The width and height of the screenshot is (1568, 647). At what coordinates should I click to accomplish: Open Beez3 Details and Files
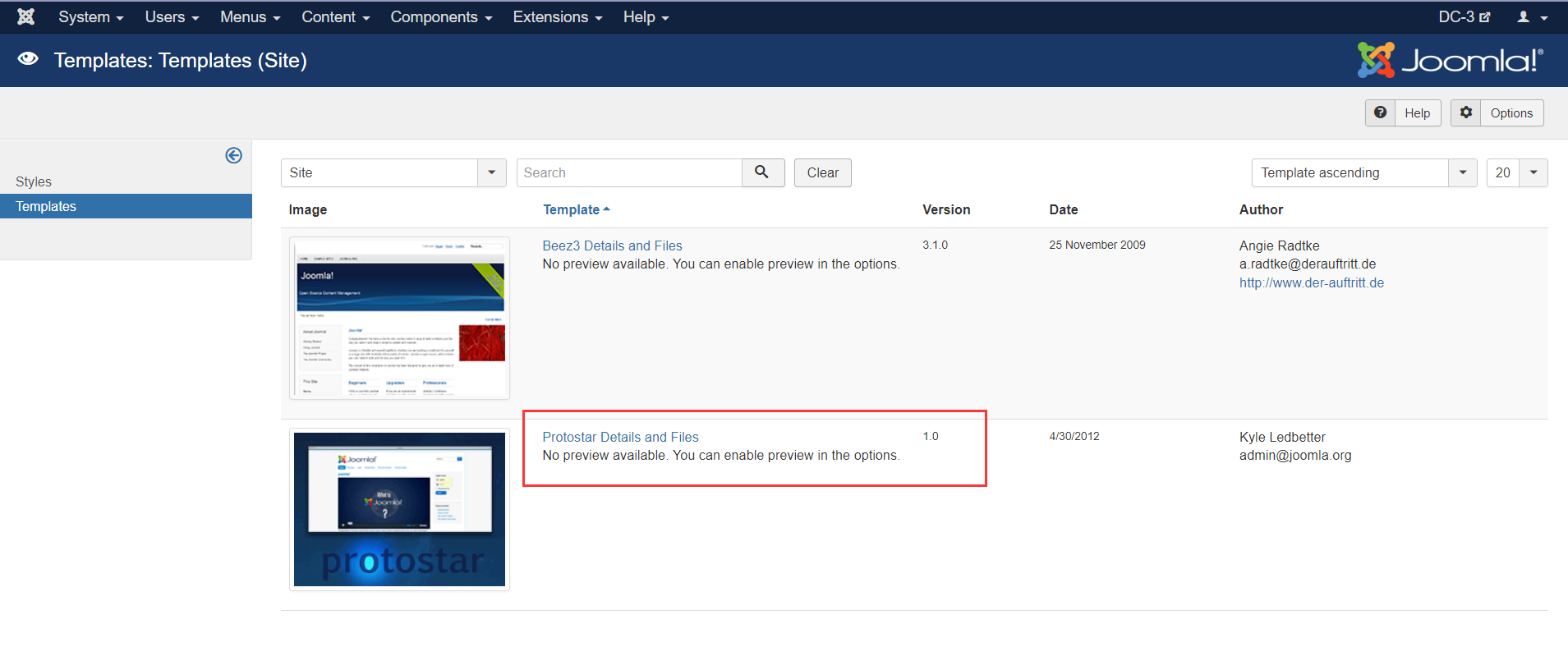pos(612,245)
